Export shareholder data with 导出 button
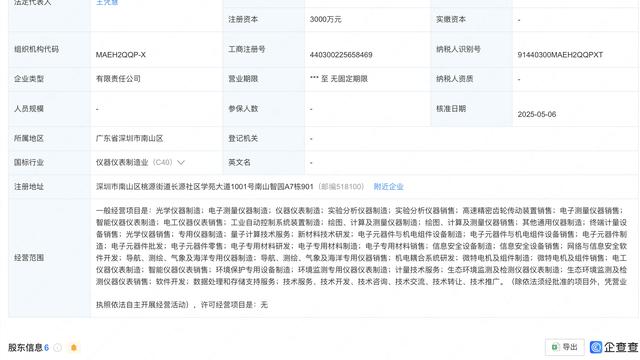The image size is (640, 360). pos(564,347)
